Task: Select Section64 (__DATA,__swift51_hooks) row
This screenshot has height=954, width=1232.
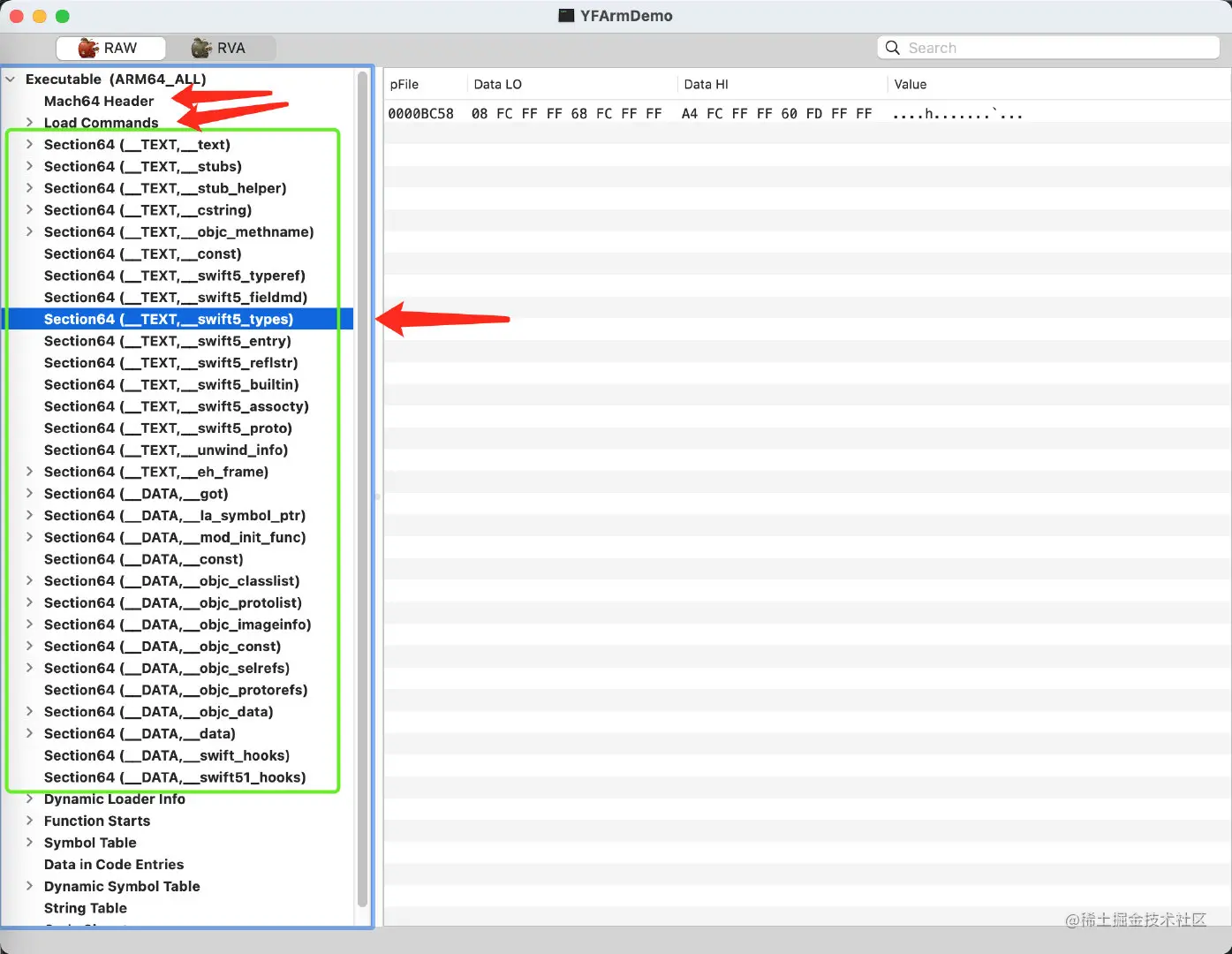Action: (x=178, y=777)
